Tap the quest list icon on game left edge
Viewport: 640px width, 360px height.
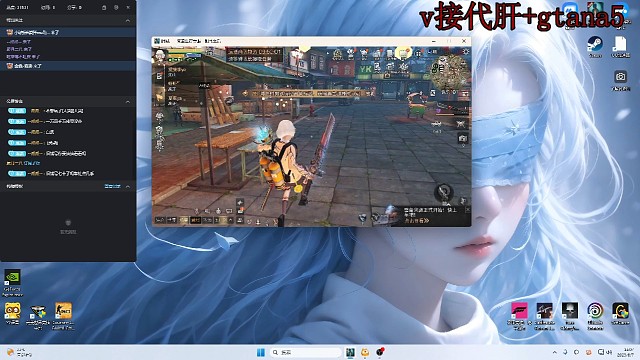point(159,76)
